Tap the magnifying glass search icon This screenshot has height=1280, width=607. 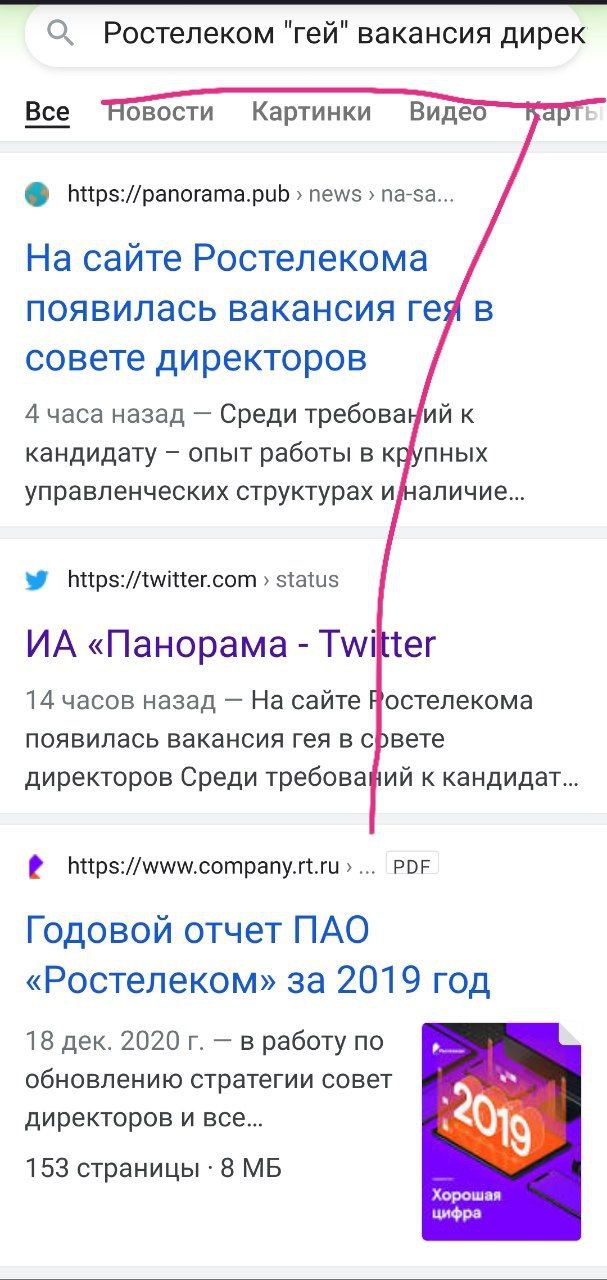point(61,34)
